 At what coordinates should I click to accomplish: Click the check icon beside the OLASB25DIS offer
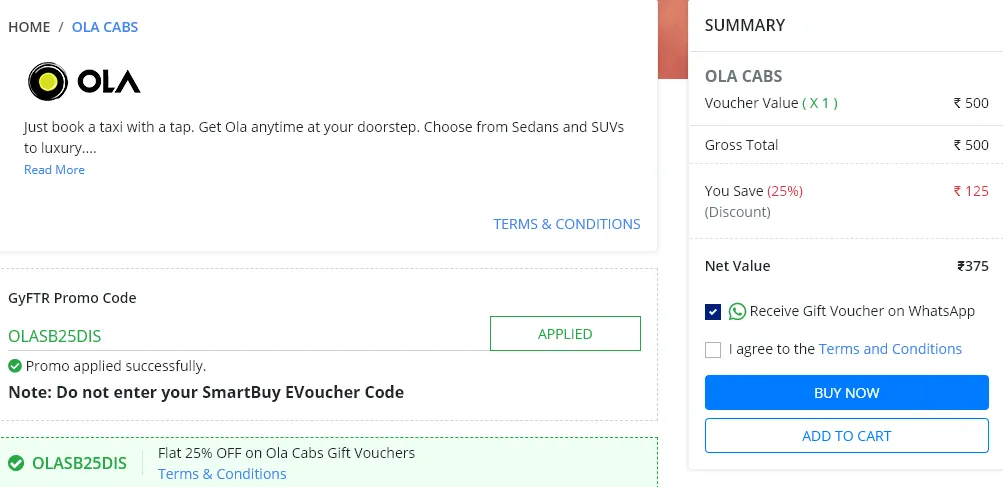16,463
